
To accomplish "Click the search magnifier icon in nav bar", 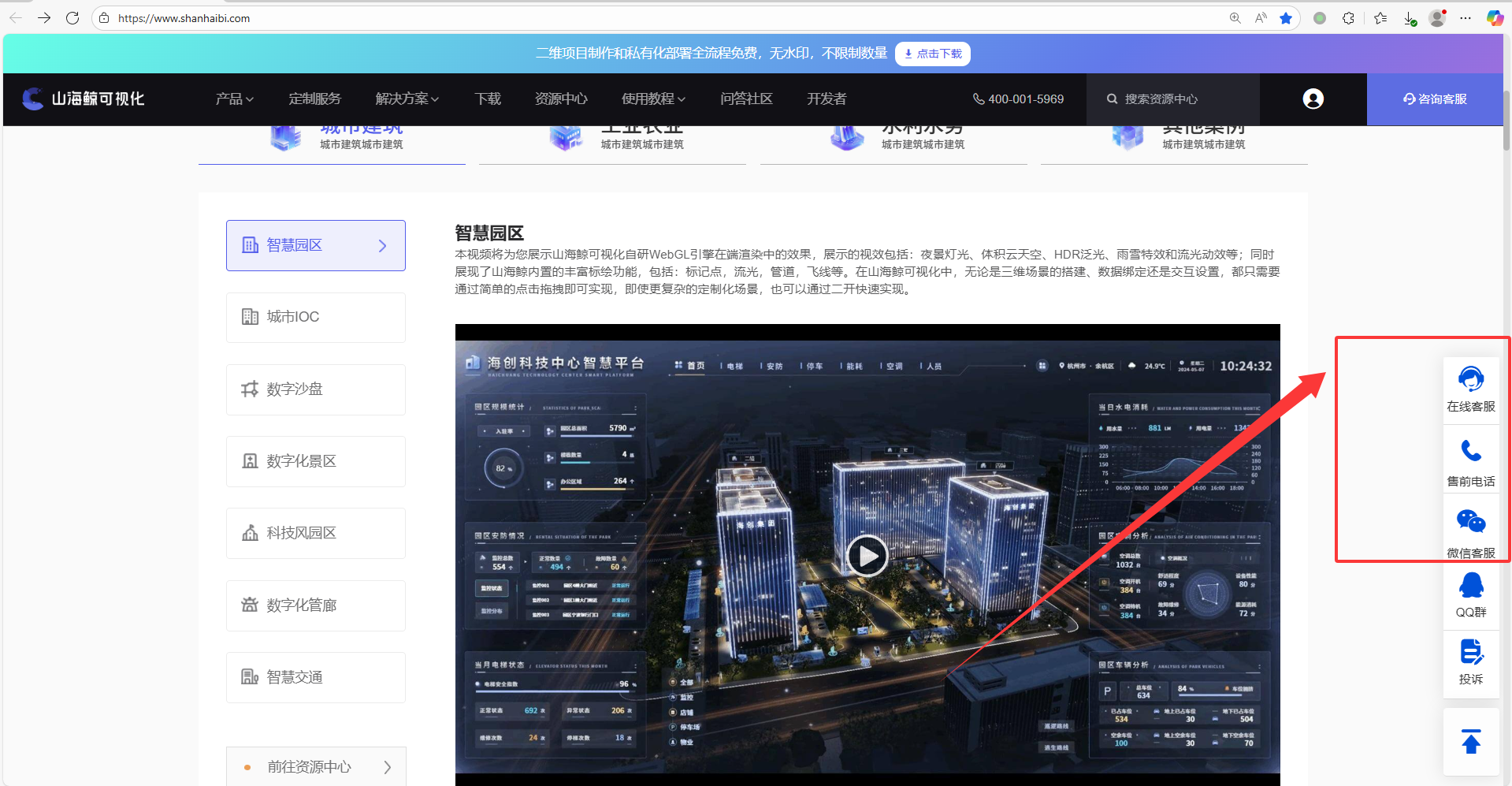I will pos(1112,99).
